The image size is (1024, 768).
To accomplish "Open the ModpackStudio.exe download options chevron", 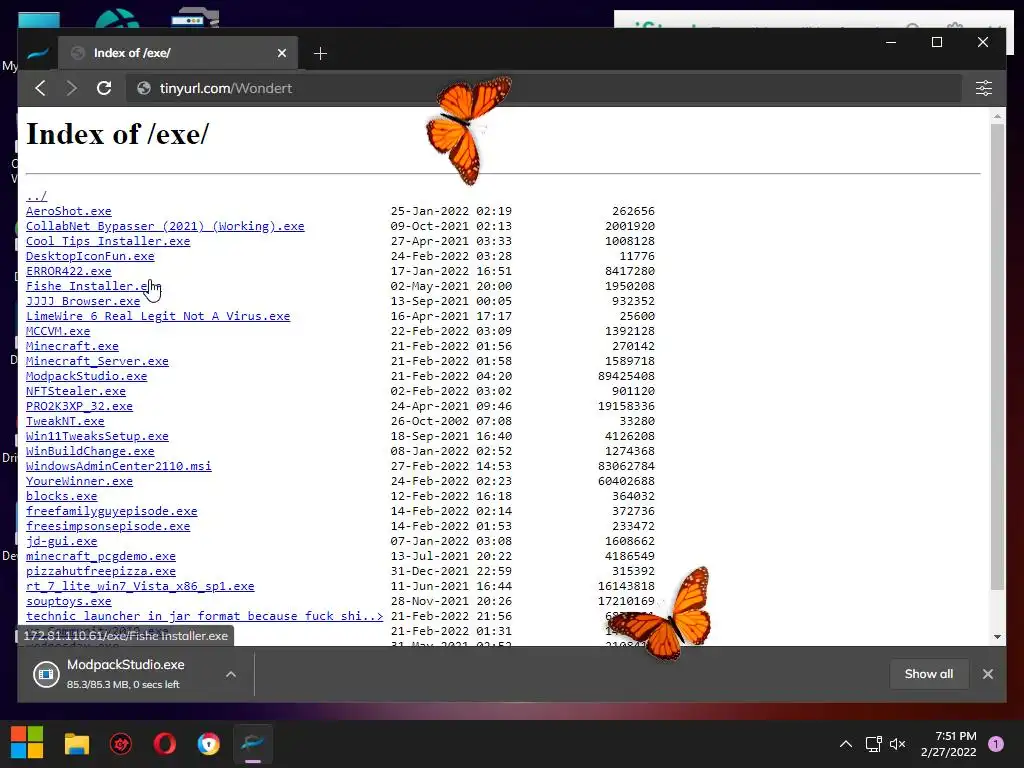I will (x=231, y=674).
